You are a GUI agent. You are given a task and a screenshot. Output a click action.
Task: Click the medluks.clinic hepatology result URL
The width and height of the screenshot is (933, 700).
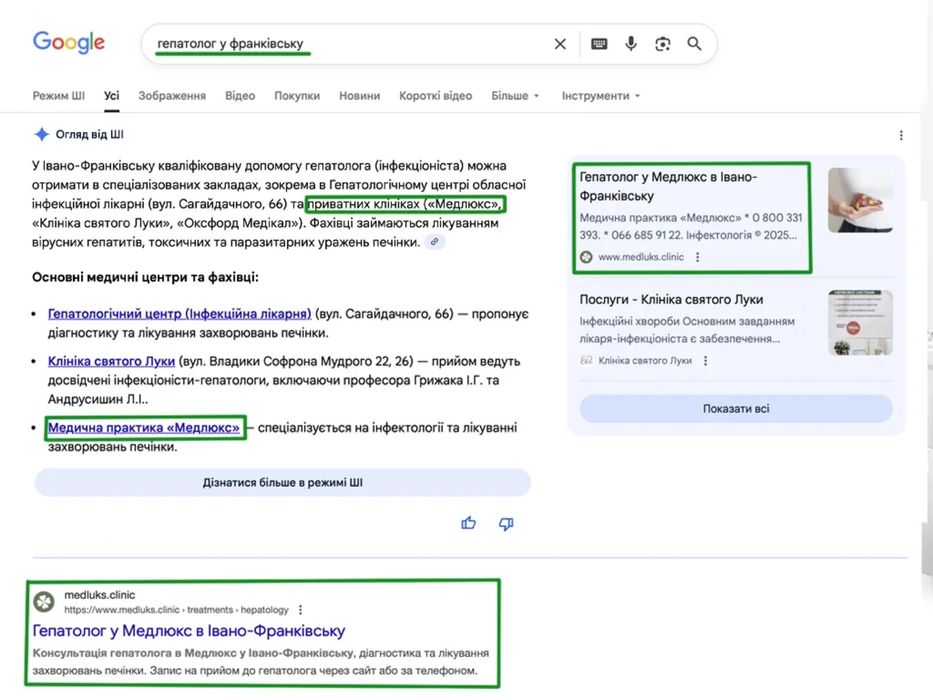pos(176,610)
